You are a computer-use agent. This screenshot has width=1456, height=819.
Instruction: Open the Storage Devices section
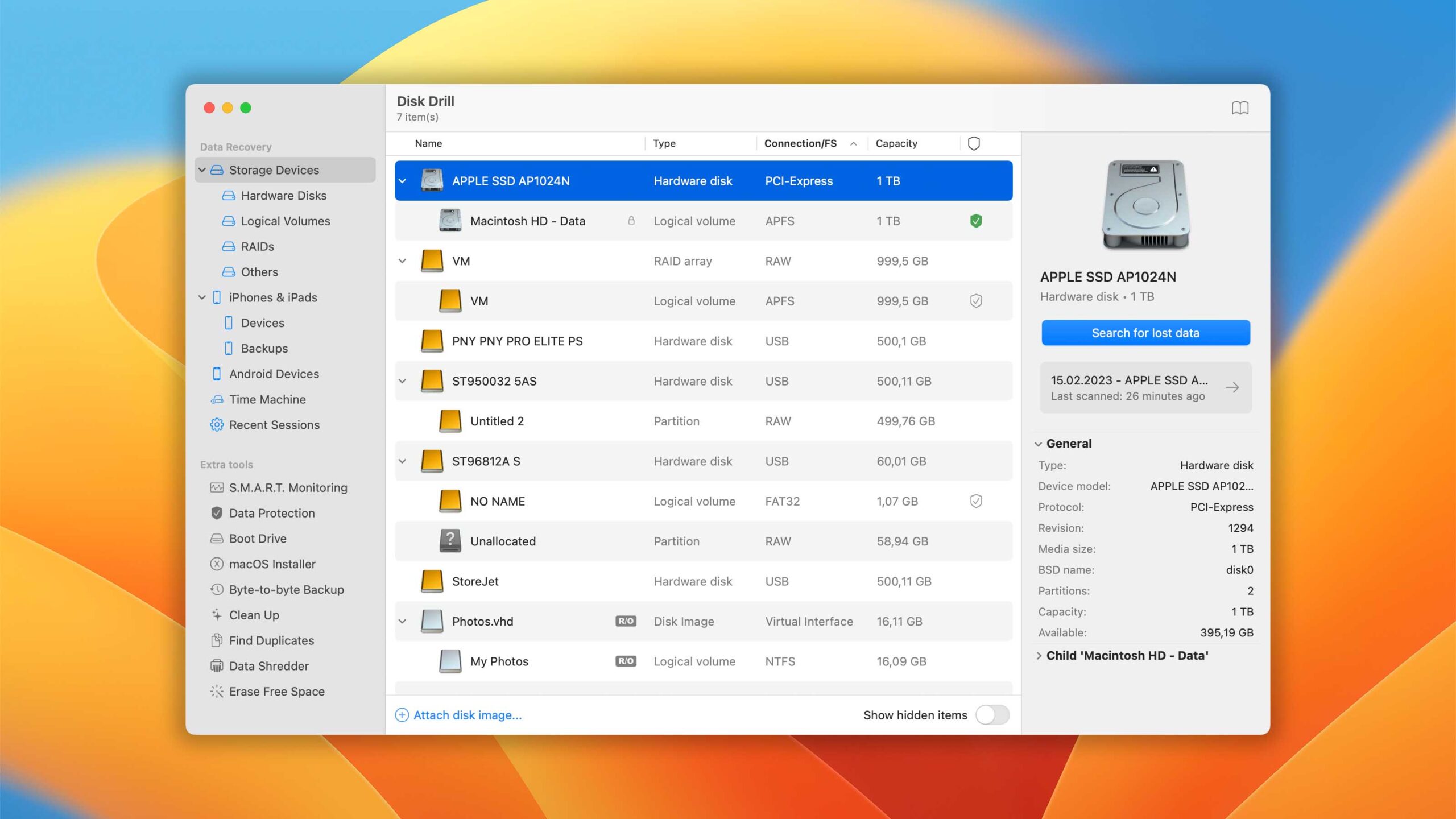click(274, 168)
